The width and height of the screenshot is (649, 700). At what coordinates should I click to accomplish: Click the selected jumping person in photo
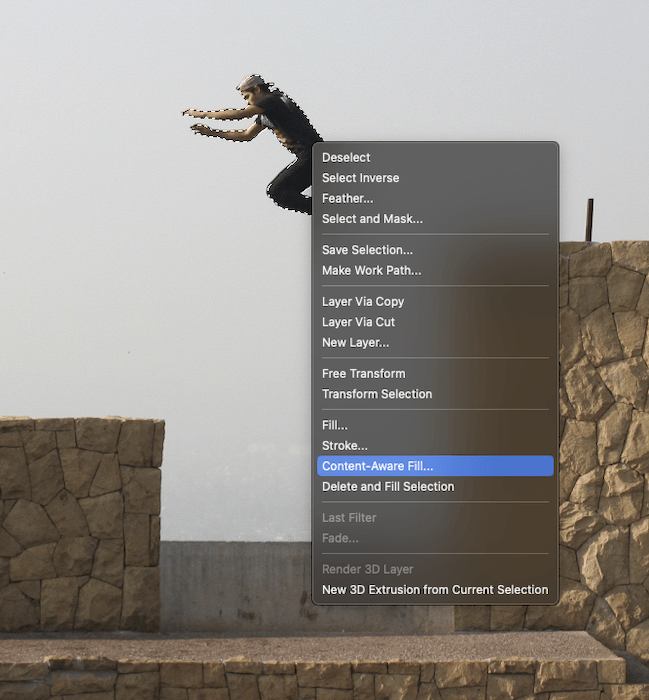286,121
